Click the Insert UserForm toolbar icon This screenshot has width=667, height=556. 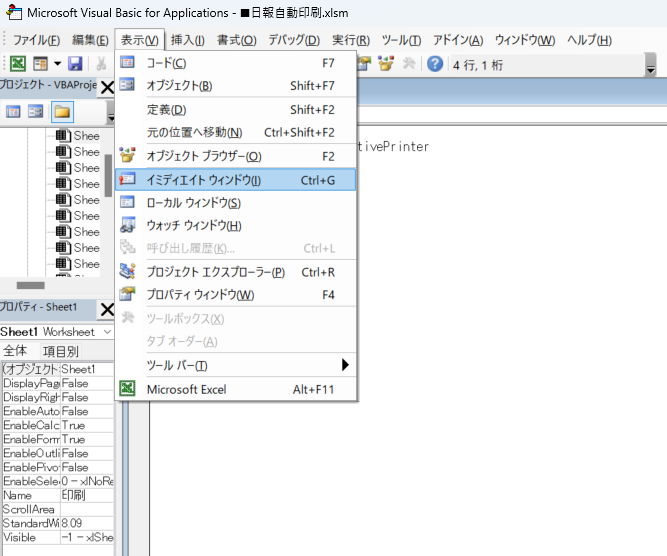tap(40, 64)
